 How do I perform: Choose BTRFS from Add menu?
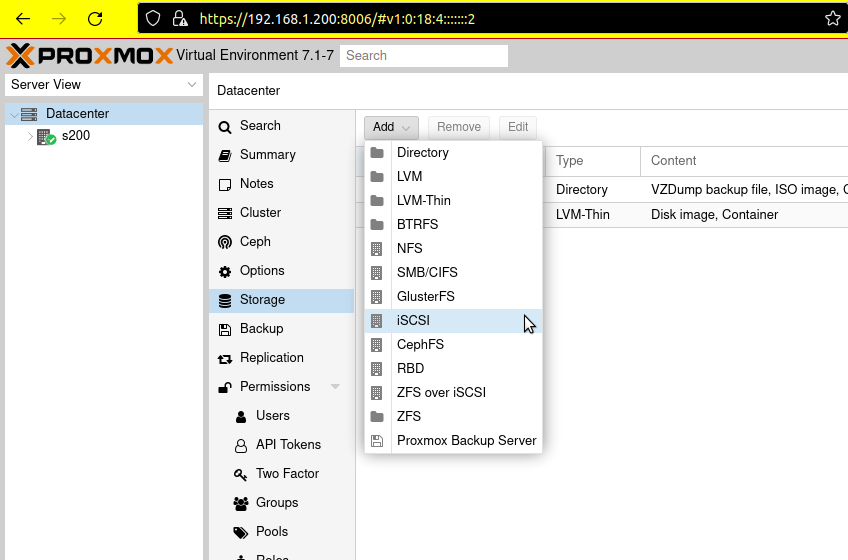[x=453, y=225]
